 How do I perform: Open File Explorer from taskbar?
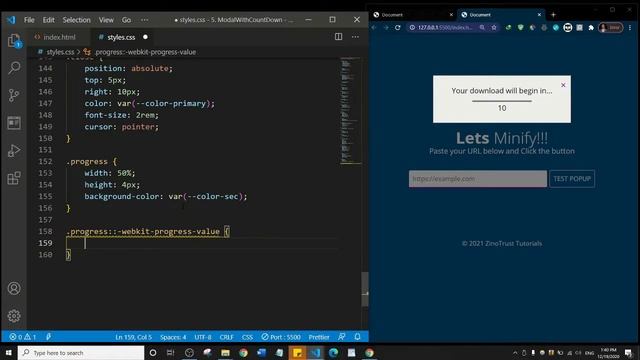[x=225, y=353]
